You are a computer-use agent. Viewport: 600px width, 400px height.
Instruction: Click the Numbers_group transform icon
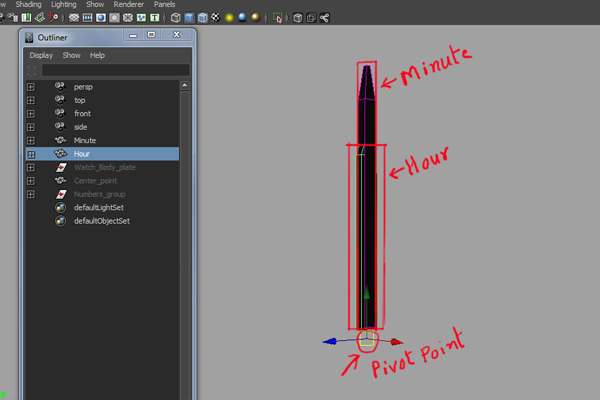point(61,194)
